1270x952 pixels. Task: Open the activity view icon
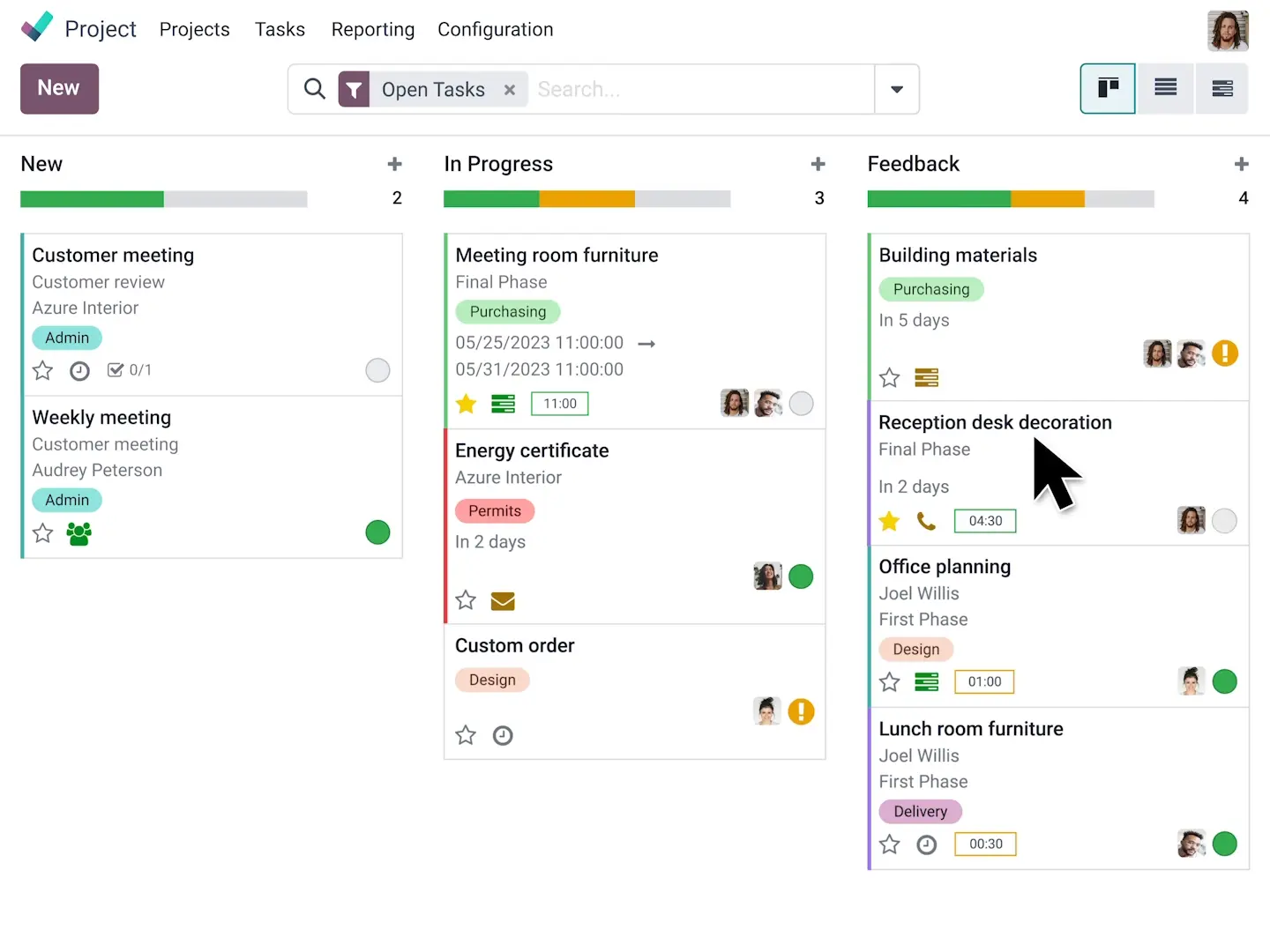(1222, 88)
